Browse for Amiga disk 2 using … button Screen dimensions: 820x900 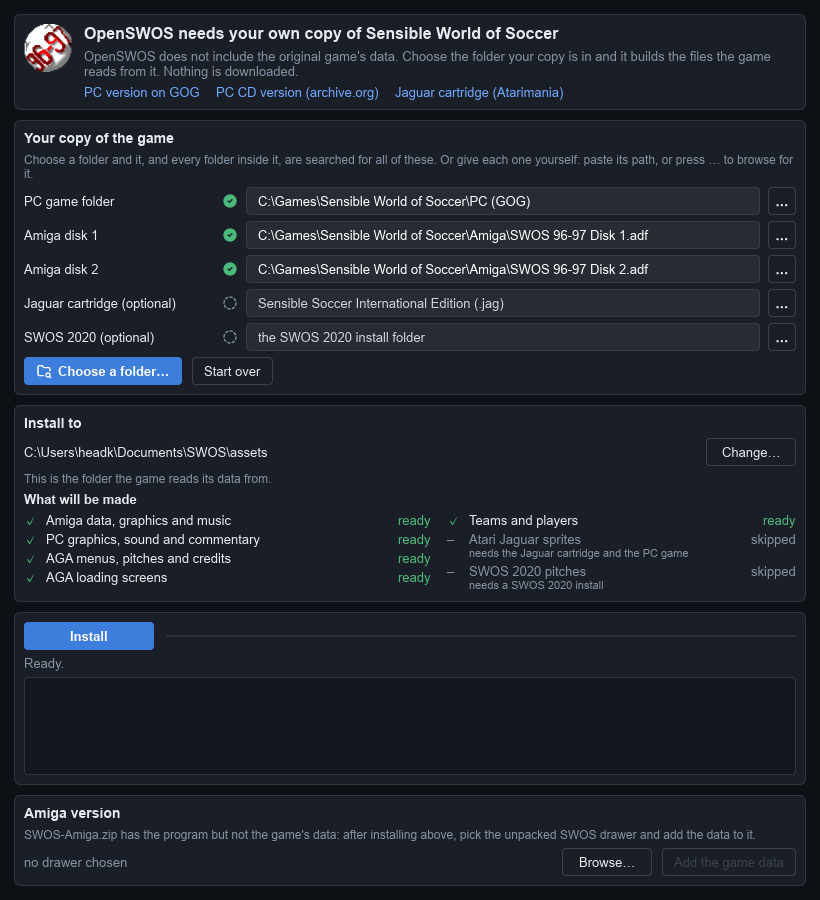[782, 269]
